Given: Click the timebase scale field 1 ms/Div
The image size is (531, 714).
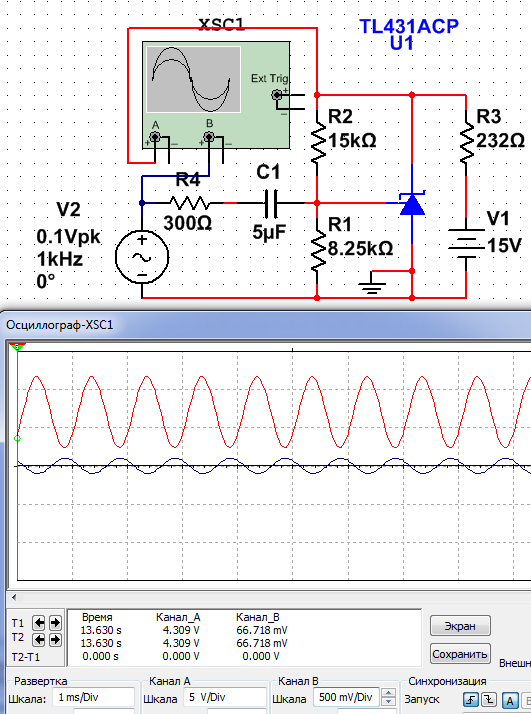Looking at the screenshot, I should [93, 697].
